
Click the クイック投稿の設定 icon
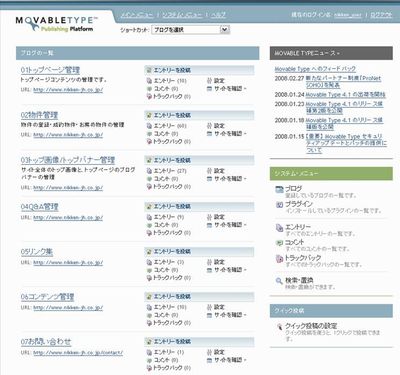(x=279, y=327)
